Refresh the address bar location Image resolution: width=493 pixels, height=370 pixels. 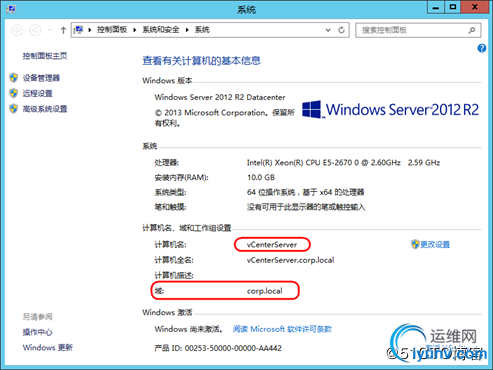[x=341, y=30]
